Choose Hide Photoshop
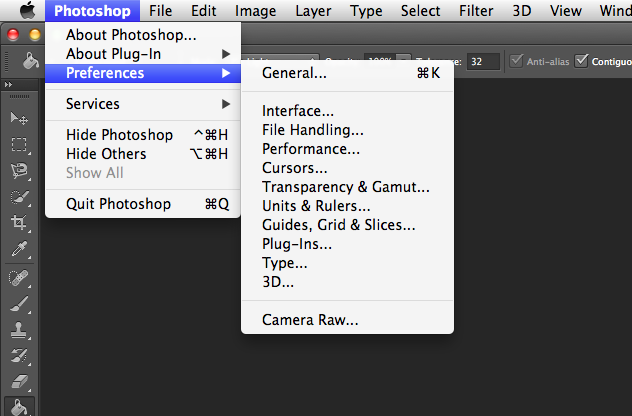 tap(143, 135)
